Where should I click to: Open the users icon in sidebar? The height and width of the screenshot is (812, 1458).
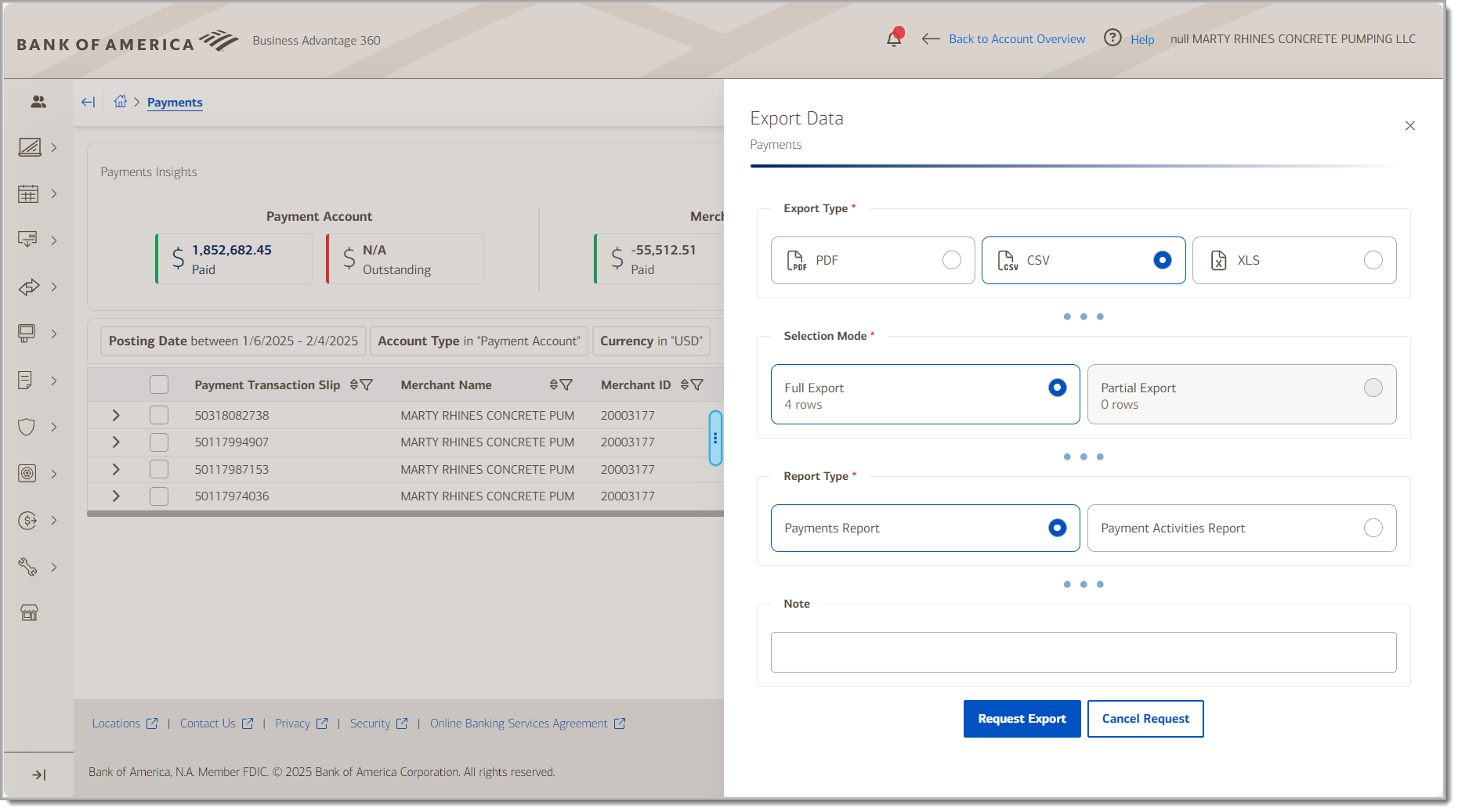[38, 102]
